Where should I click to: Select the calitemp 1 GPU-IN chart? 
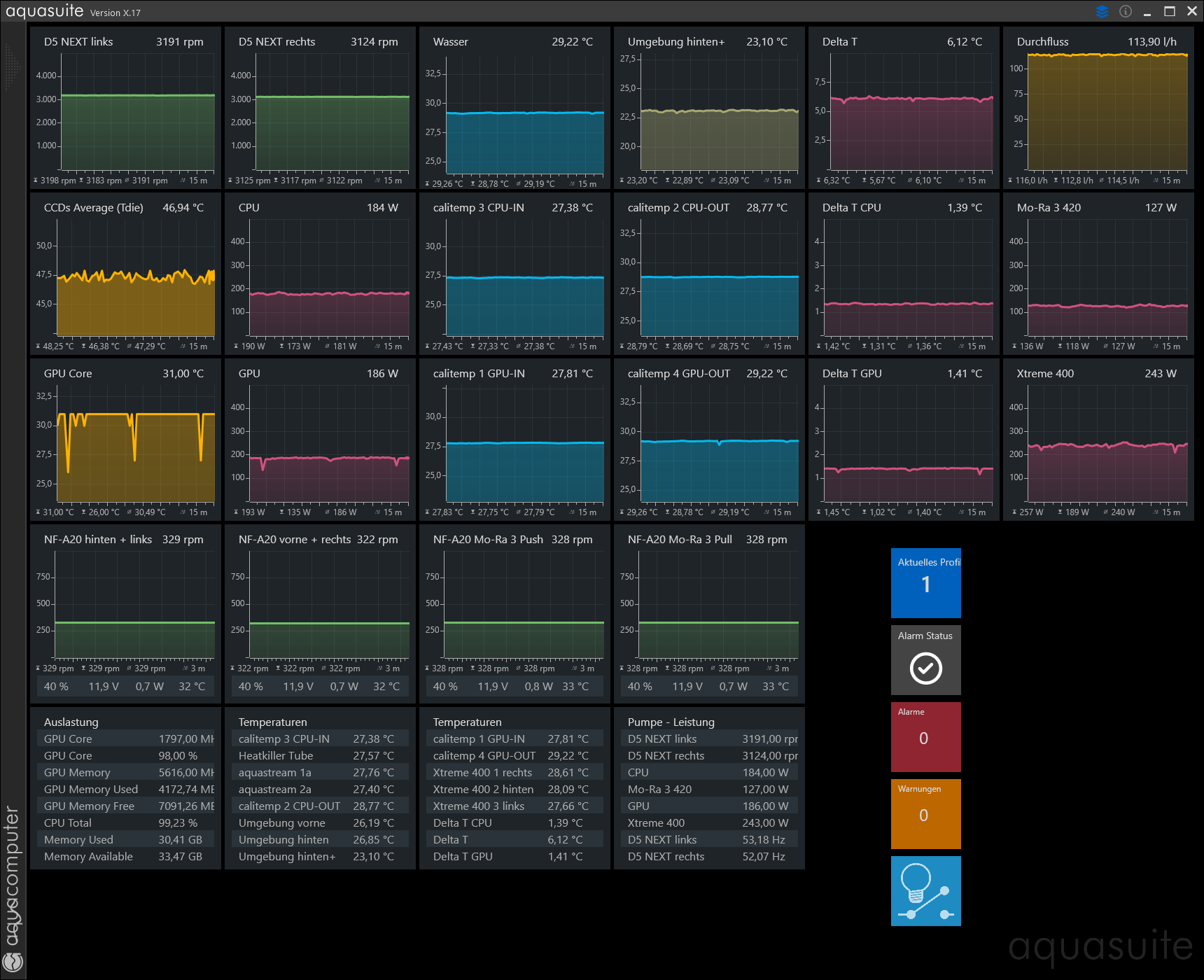pos(514,439)
